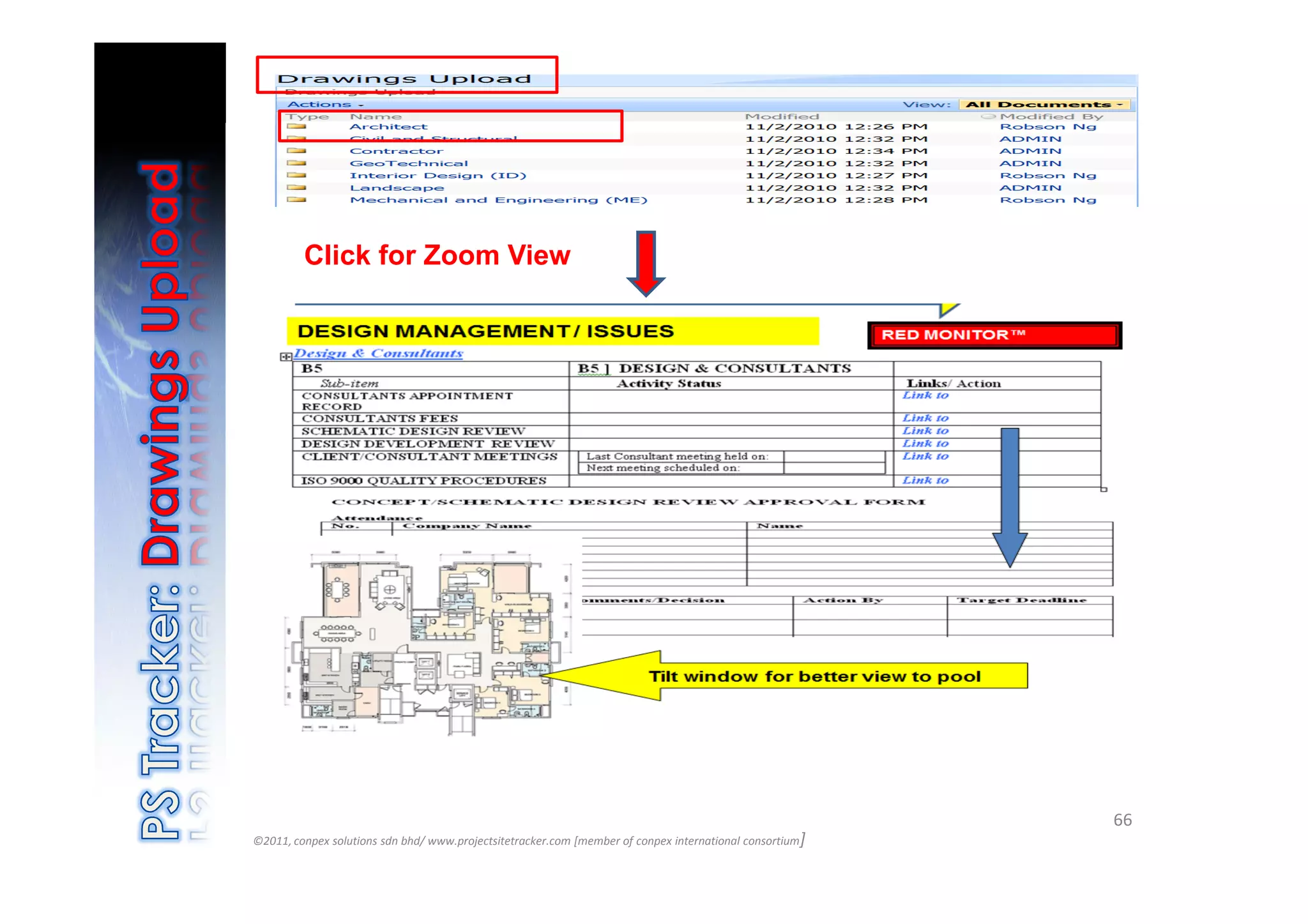The image size is (1308, 924).
Task: Open the All Documents view dropdown
Action: click(x=1044, y=105)
